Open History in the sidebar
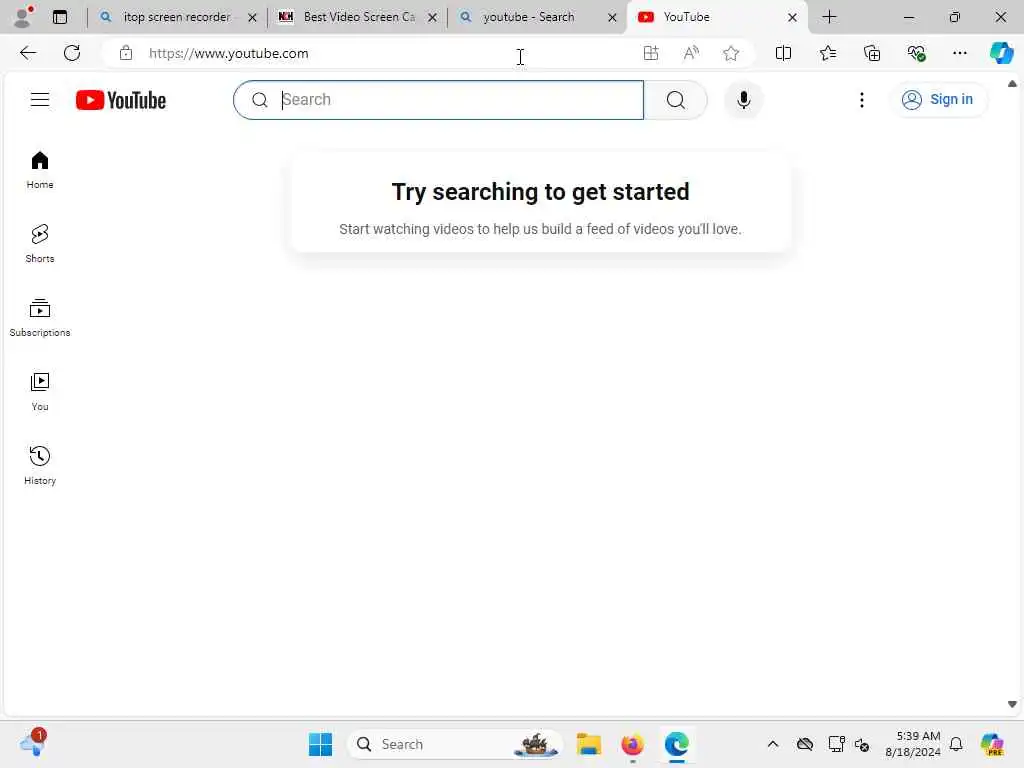 (x=40, y=466)
